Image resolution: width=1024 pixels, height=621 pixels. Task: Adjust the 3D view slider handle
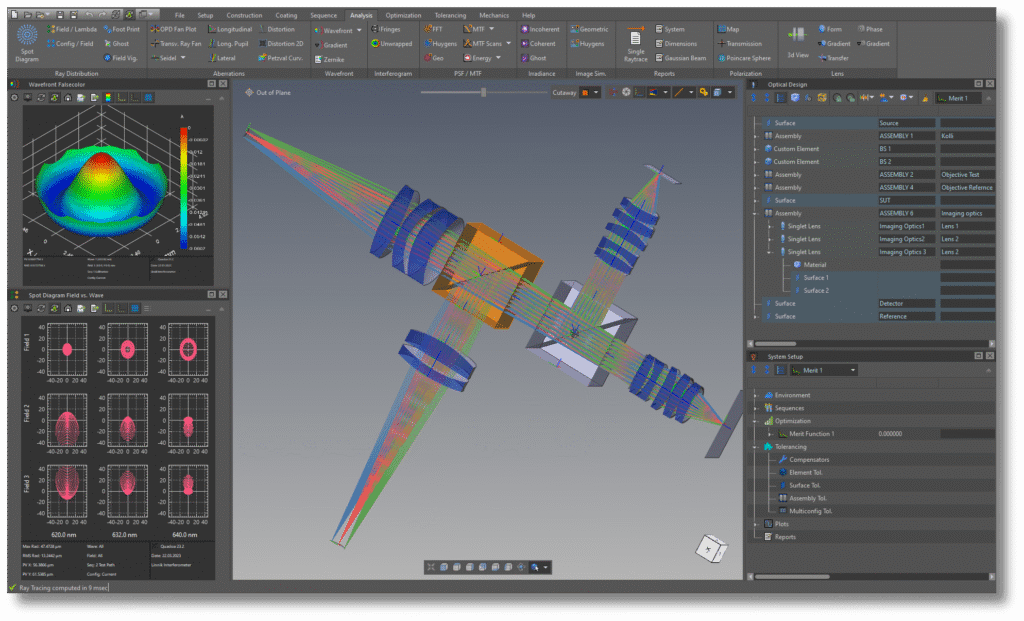(484, 92)
